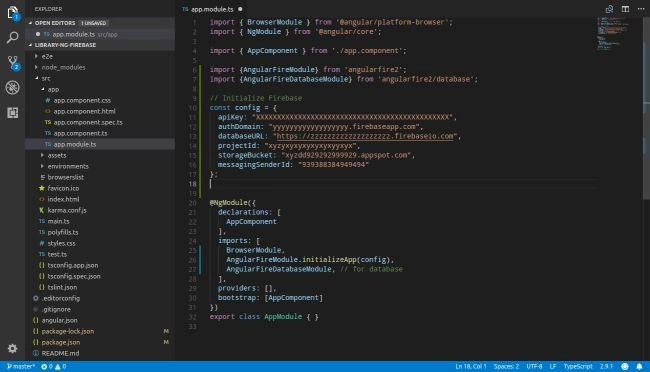Click Ln 18, Col 1 in status bar
Screen dimensions: 650x372
tap(471, 366)
